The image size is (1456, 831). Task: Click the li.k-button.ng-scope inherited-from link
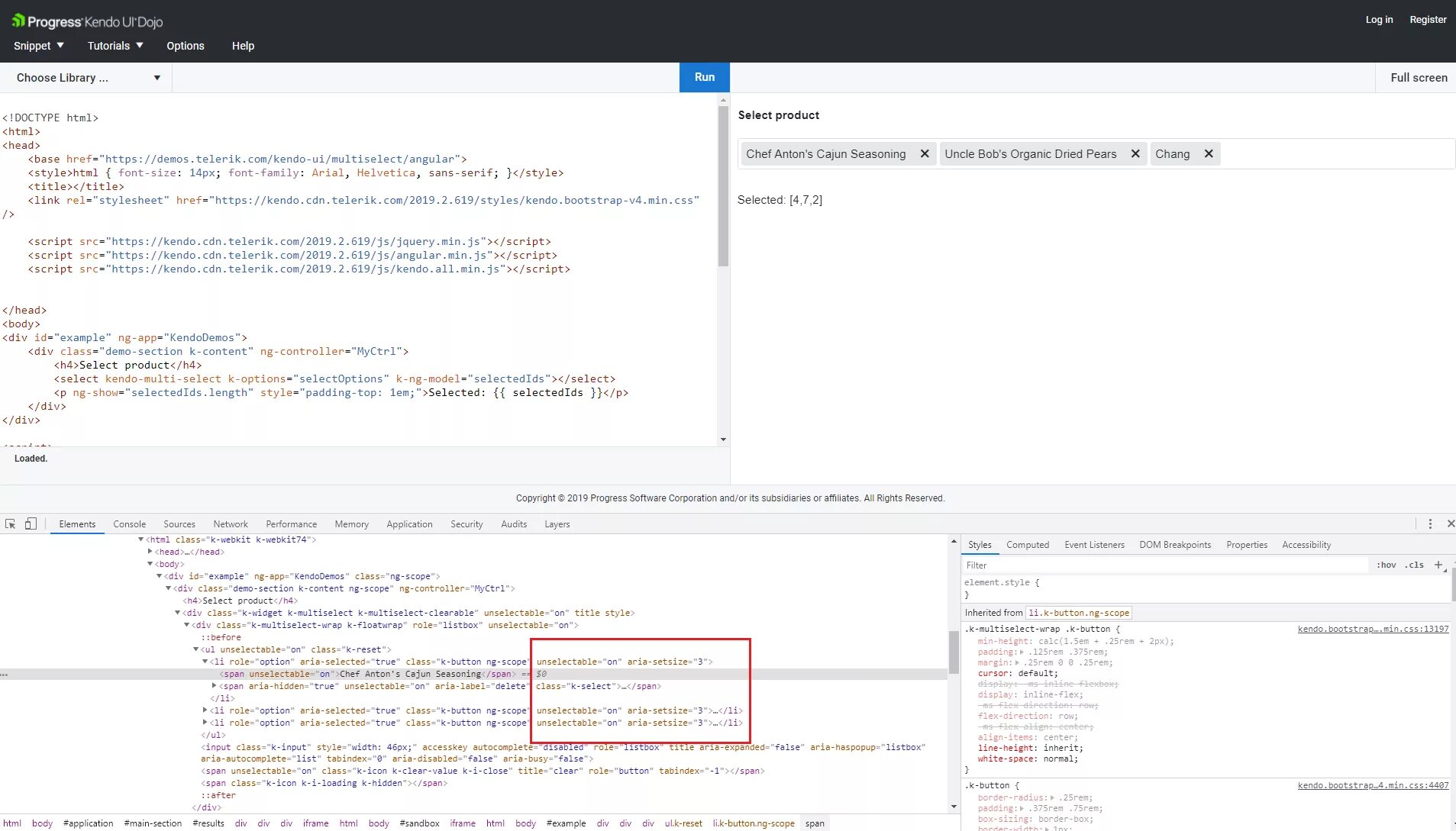click(1079, 613)
